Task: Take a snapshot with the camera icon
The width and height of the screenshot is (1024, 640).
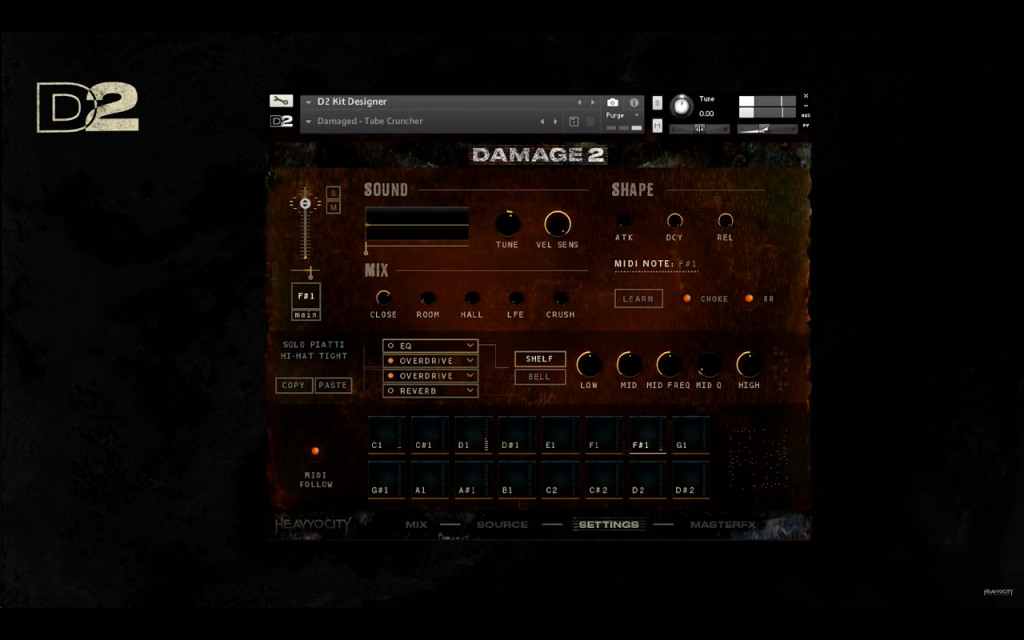Action: 613,103
